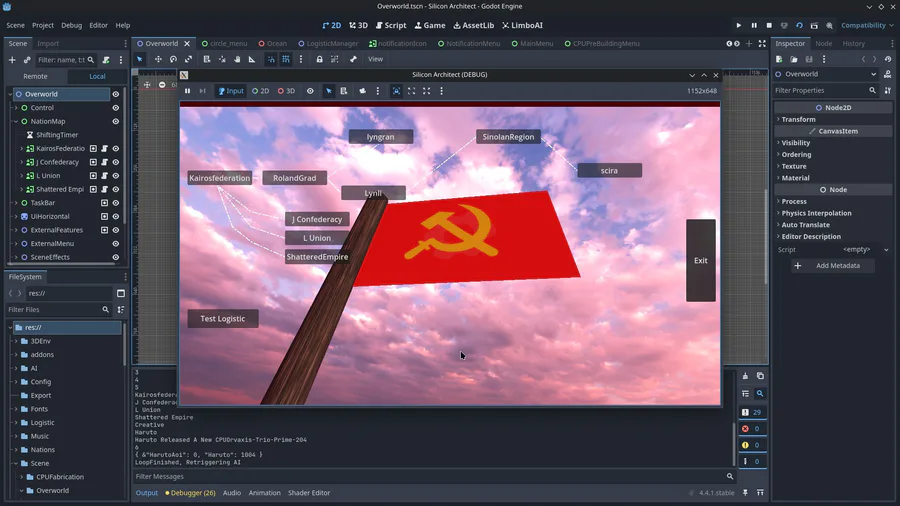The width and height of the screenshot is (900, 506).
Task: Toggle the game window visibility eye icon
Action: [310, 91]
